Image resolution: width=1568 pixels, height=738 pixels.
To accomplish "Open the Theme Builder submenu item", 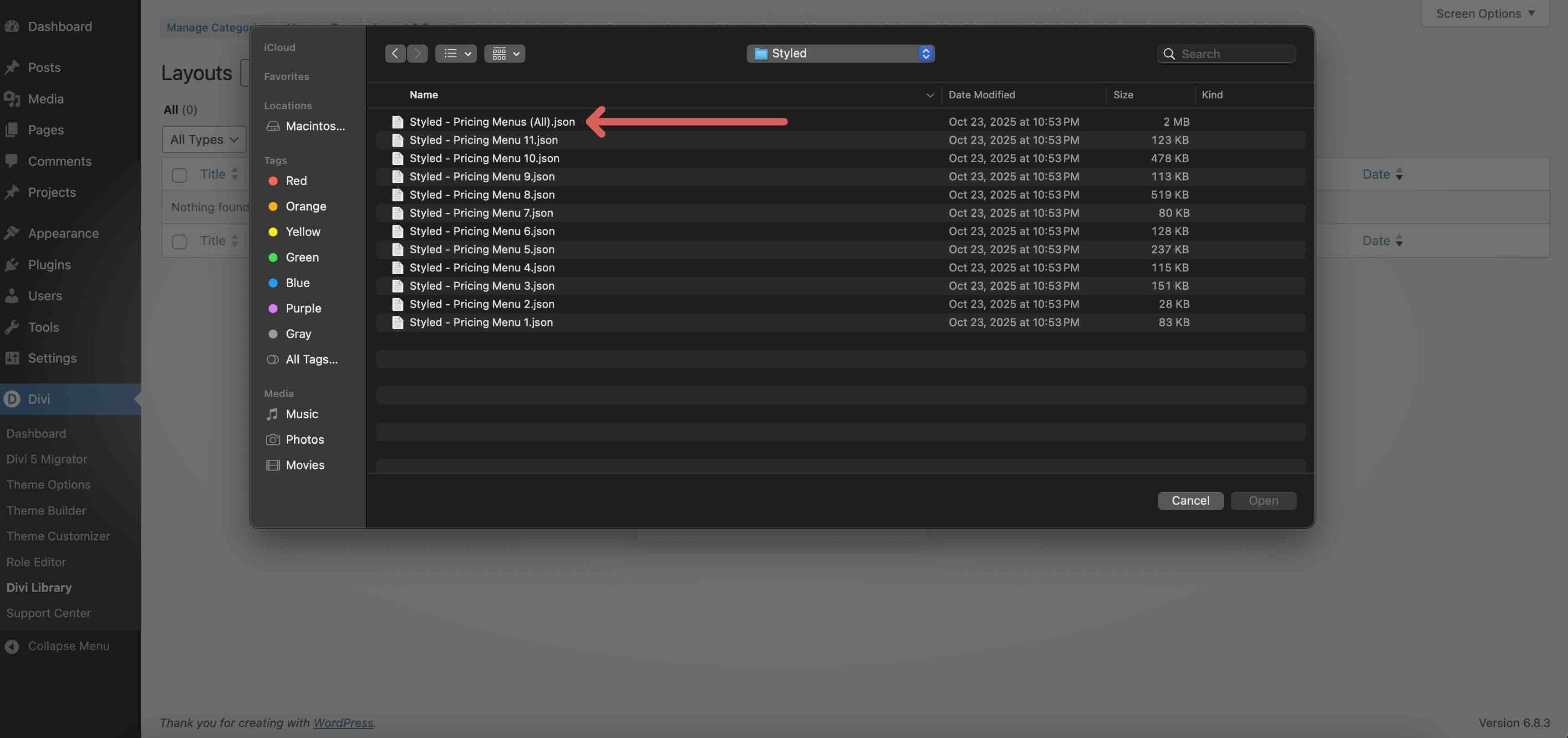I will (46, 511).
